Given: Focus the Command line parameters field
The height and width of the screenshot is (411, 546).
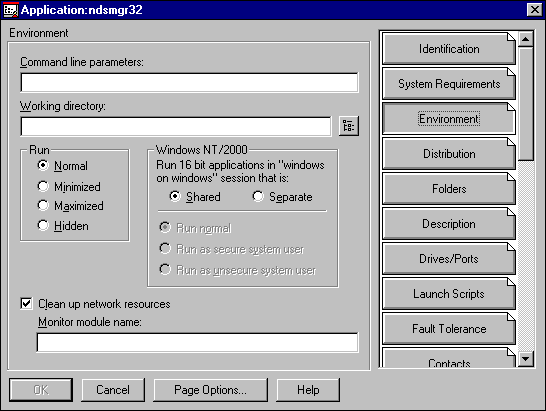Looking at the screenshot, I should coord(189,83).
